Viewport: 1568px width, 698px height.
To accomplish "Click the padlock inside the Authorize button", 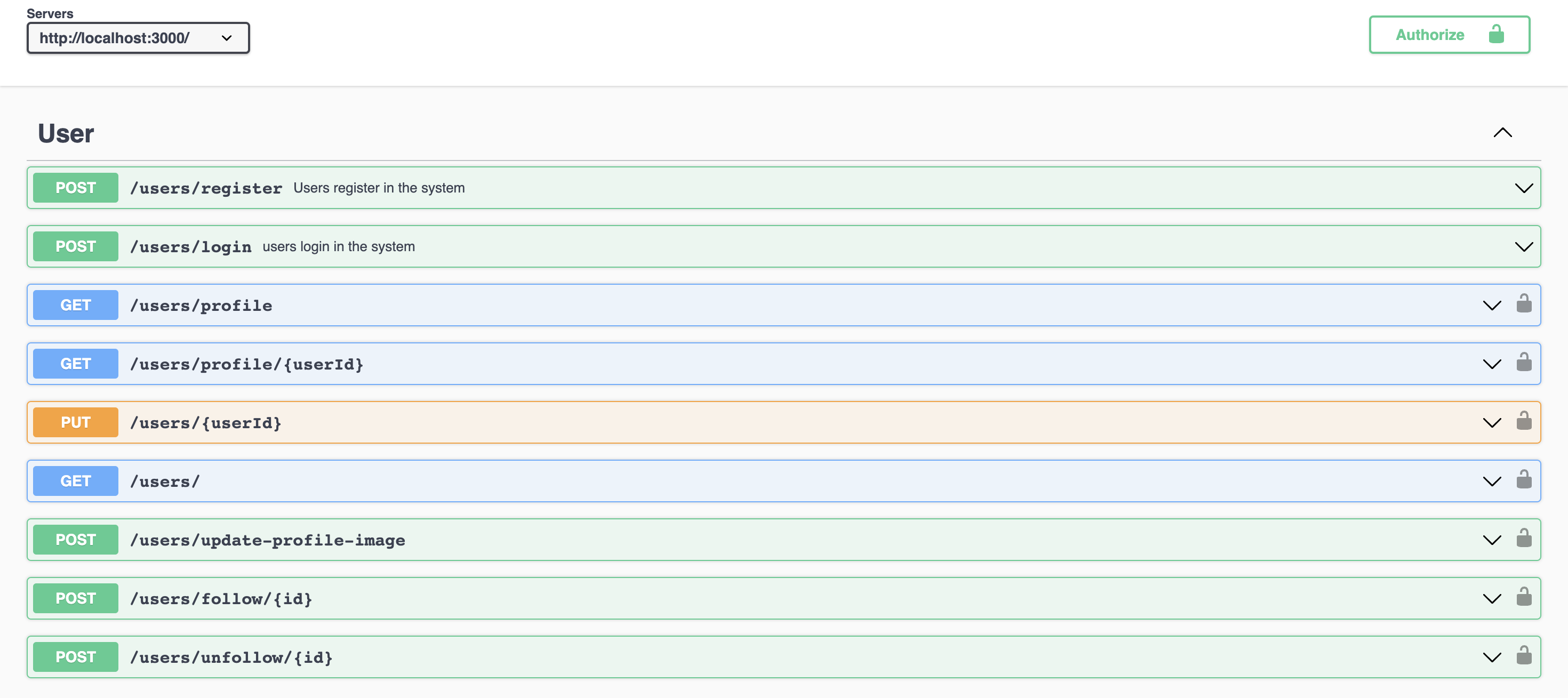I will 1497,35.
